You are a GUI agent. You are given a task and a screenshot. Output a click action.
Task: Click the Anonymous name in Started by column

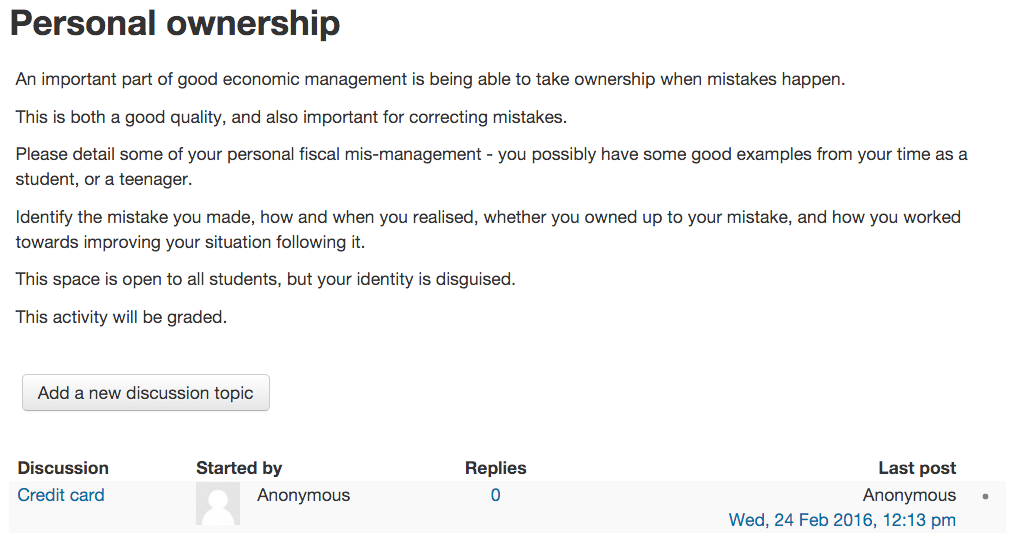[x=303, y=495]
